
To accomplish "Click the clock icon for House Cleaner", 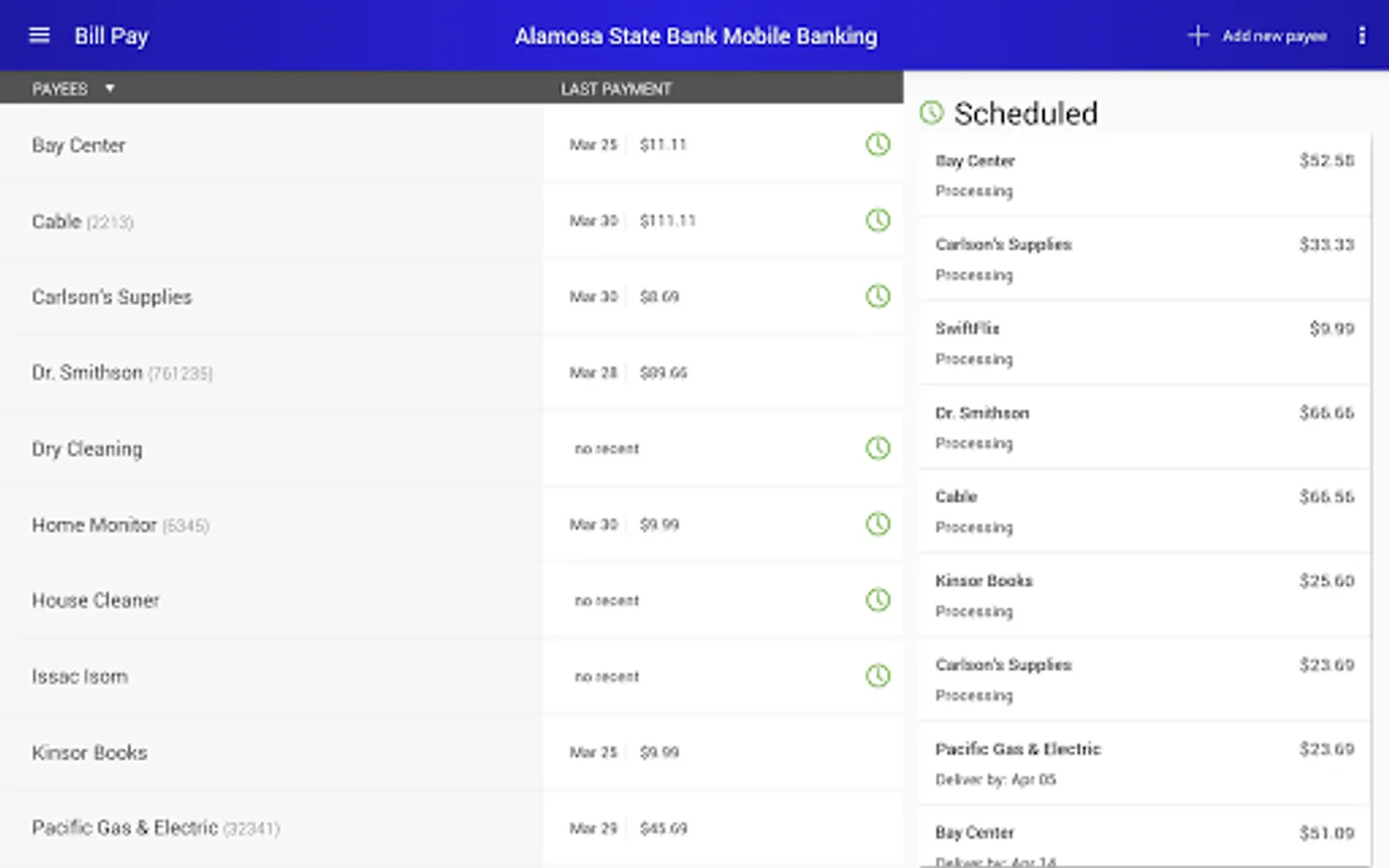I will click(878, 600).
